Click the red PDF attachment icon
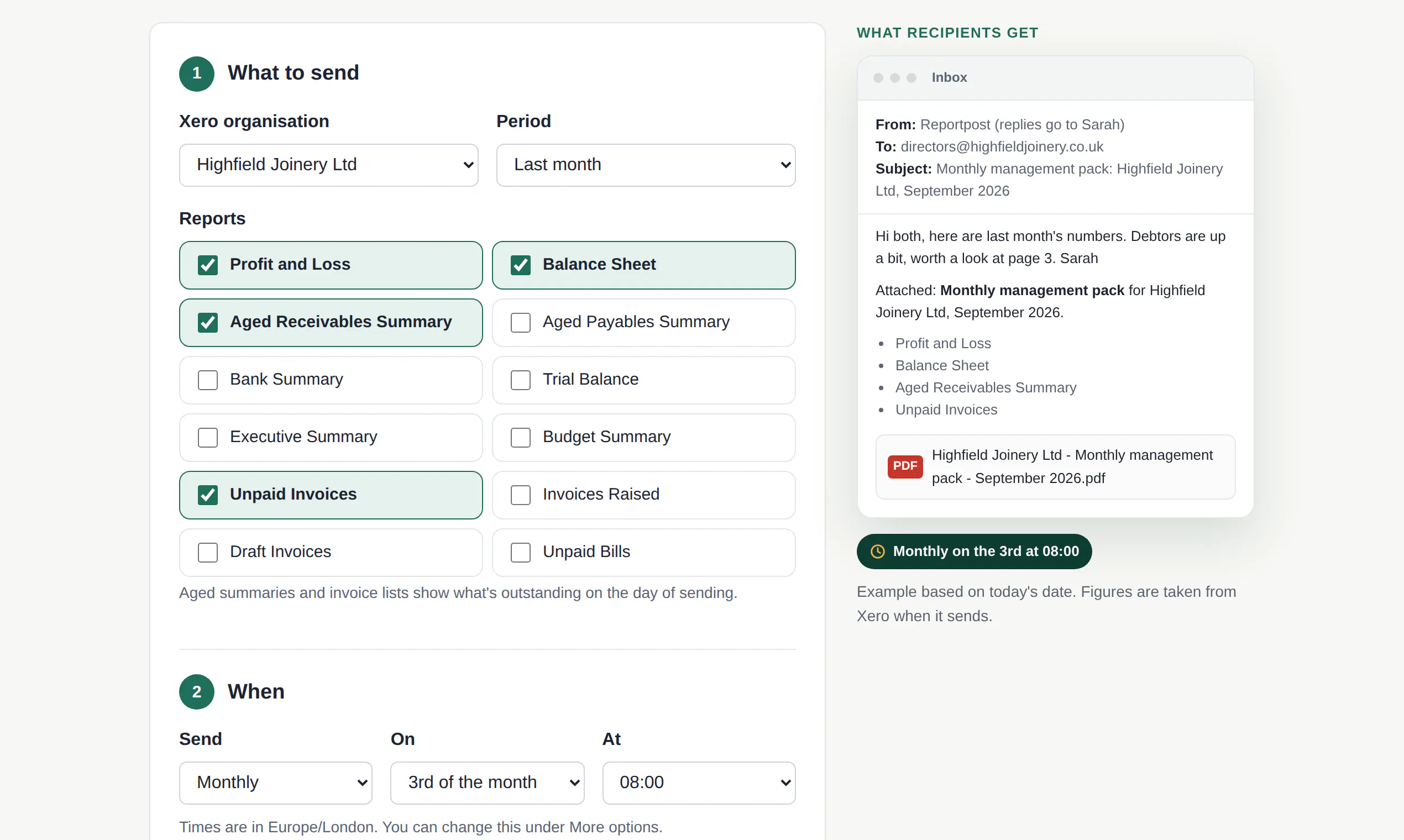The height and width of the screenshot is (840, 1404). 905,466
